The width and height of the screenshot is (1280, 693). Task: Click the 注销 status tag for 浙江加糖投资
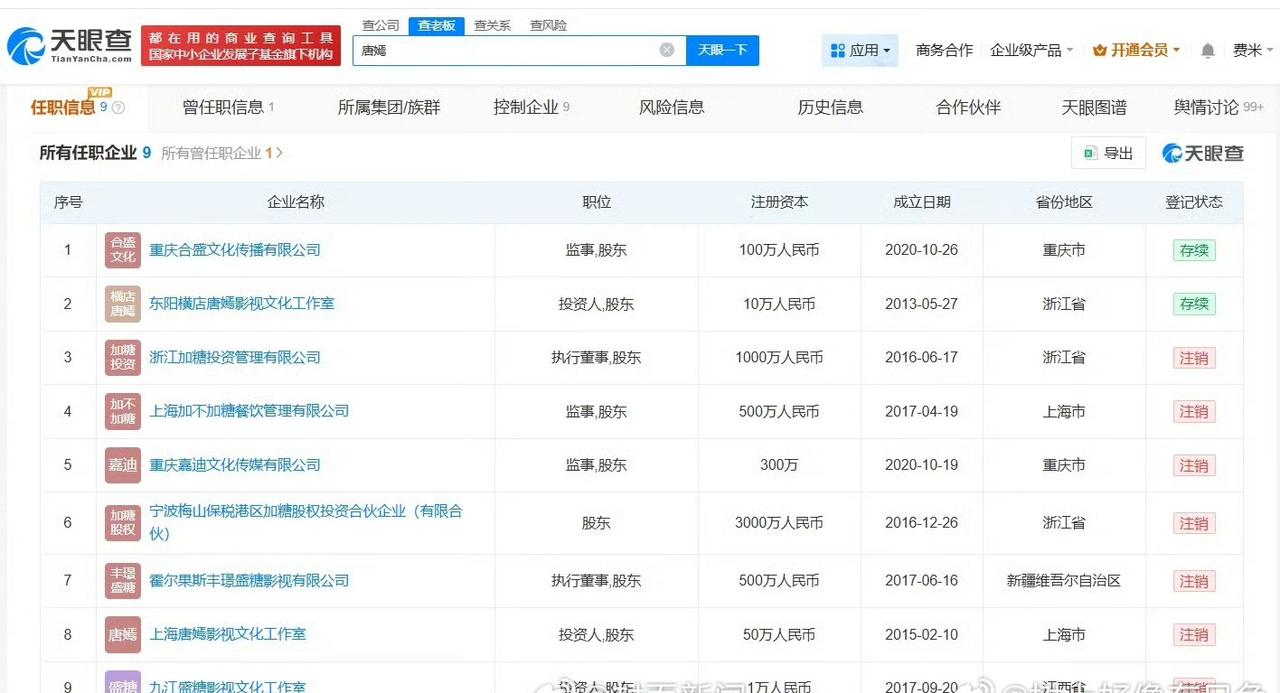coord(1194,358)
